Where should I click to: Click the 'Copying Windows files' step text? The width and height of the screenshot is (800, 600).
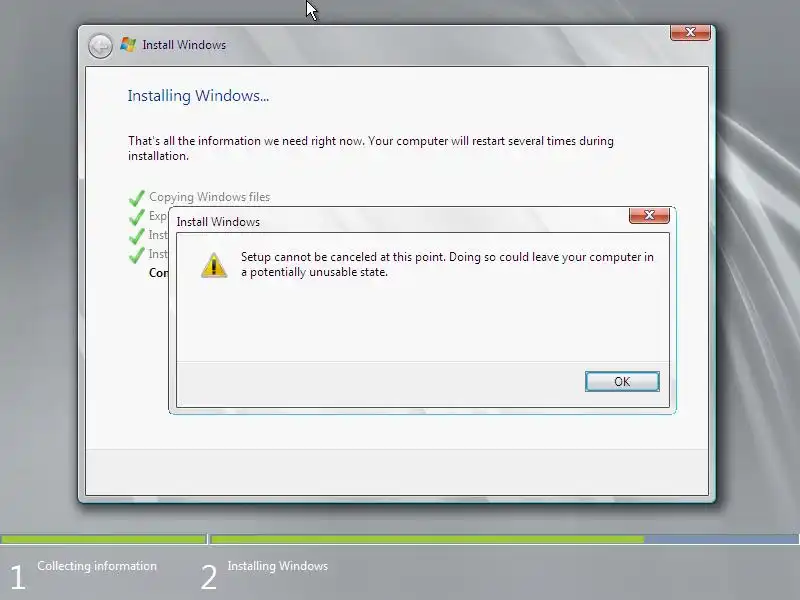[210, 197]
